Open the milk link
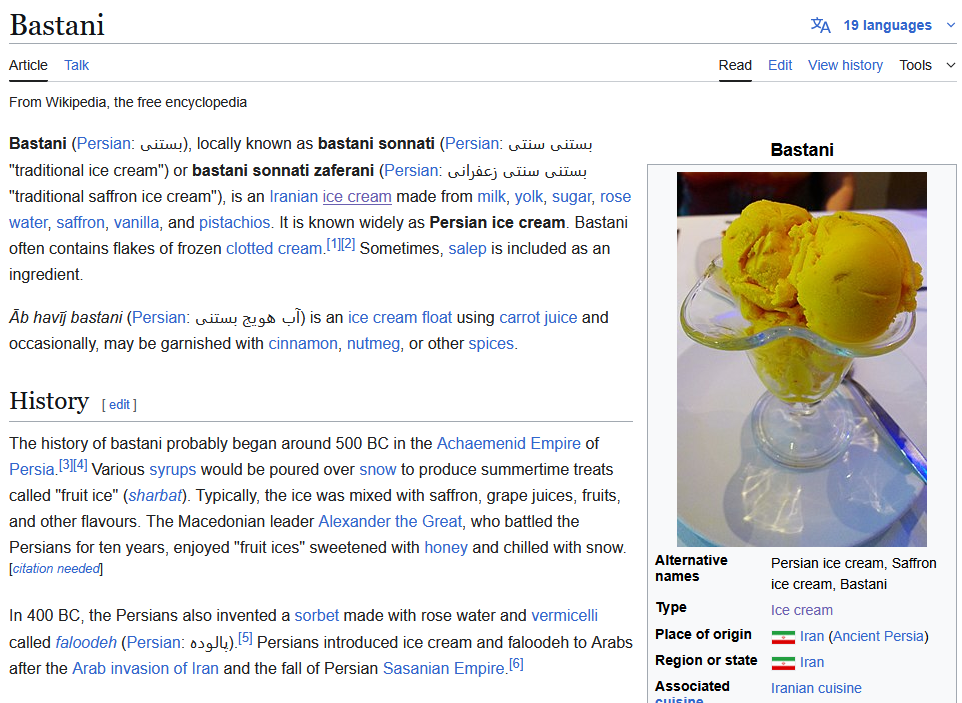The width and height of the screenshot is (962, 703). (x=491, y=196)
